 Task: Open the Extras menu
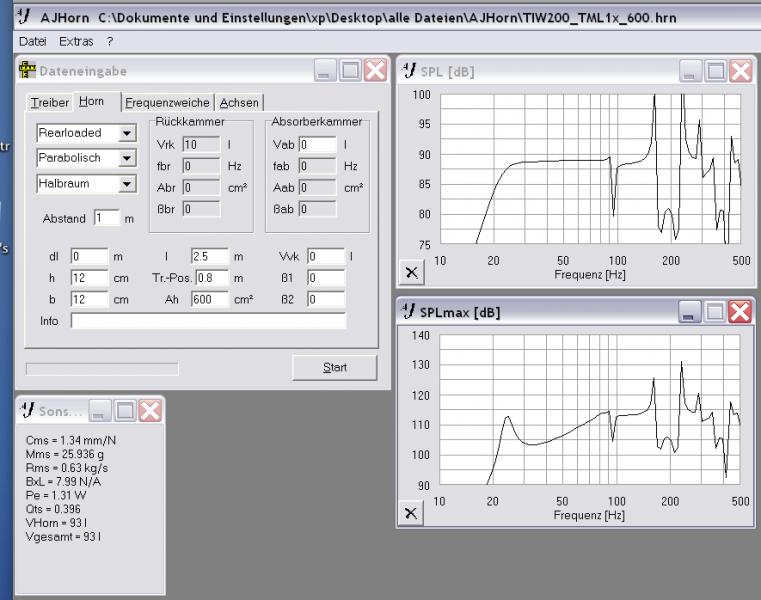pyautogui.click(x=76, y=41)
